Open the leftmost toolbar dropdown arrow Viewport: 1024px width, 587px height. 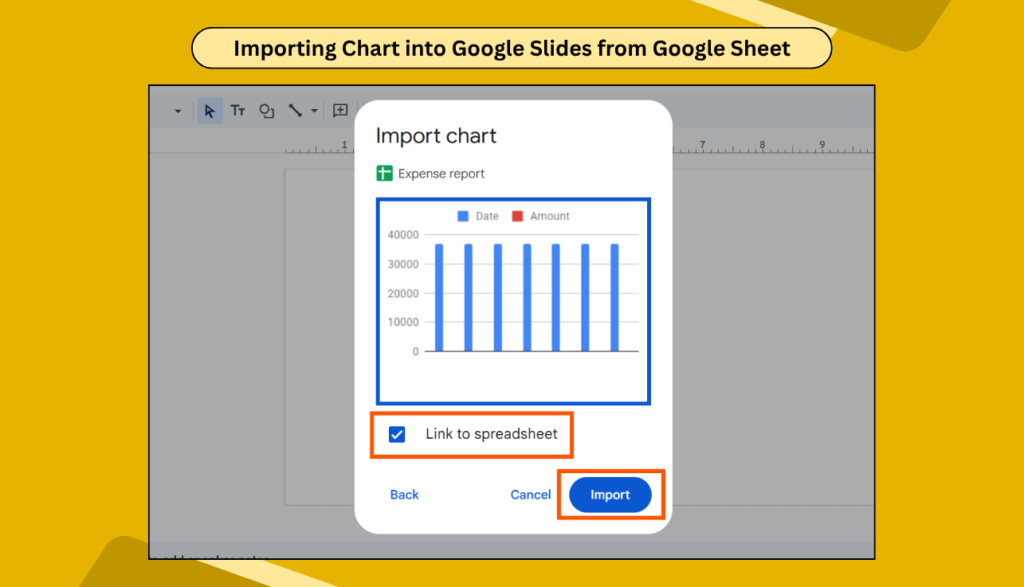coord(178,111)
